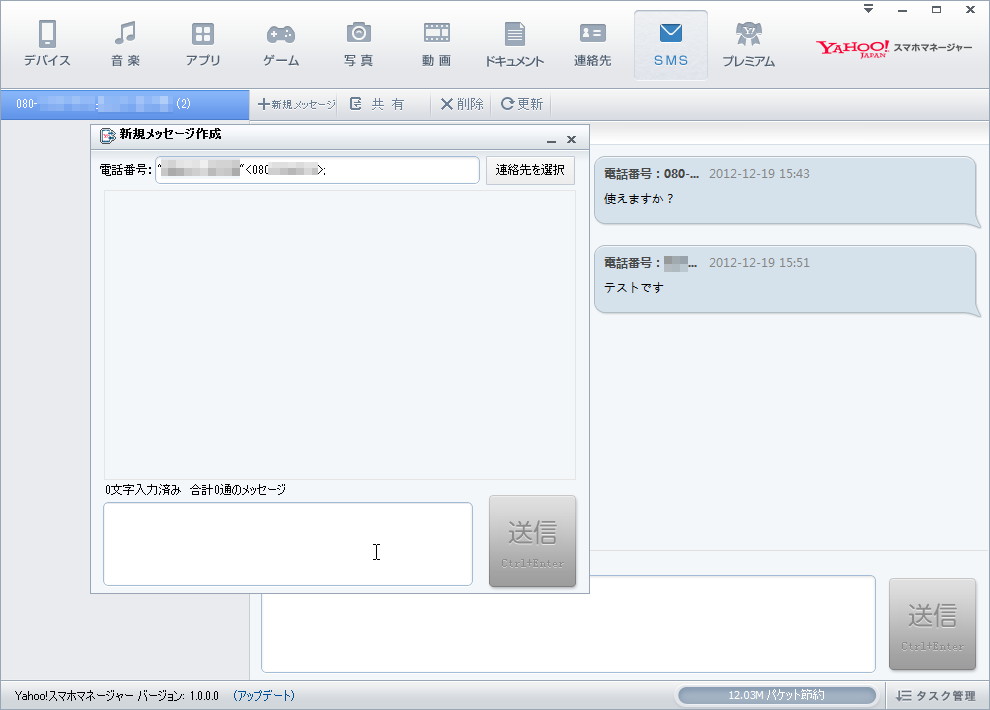Image resolution: width=990 pixels, height=710 pixels.
Task: Click the Yahoo! JAPAN logo
Action: click(852, 49)
